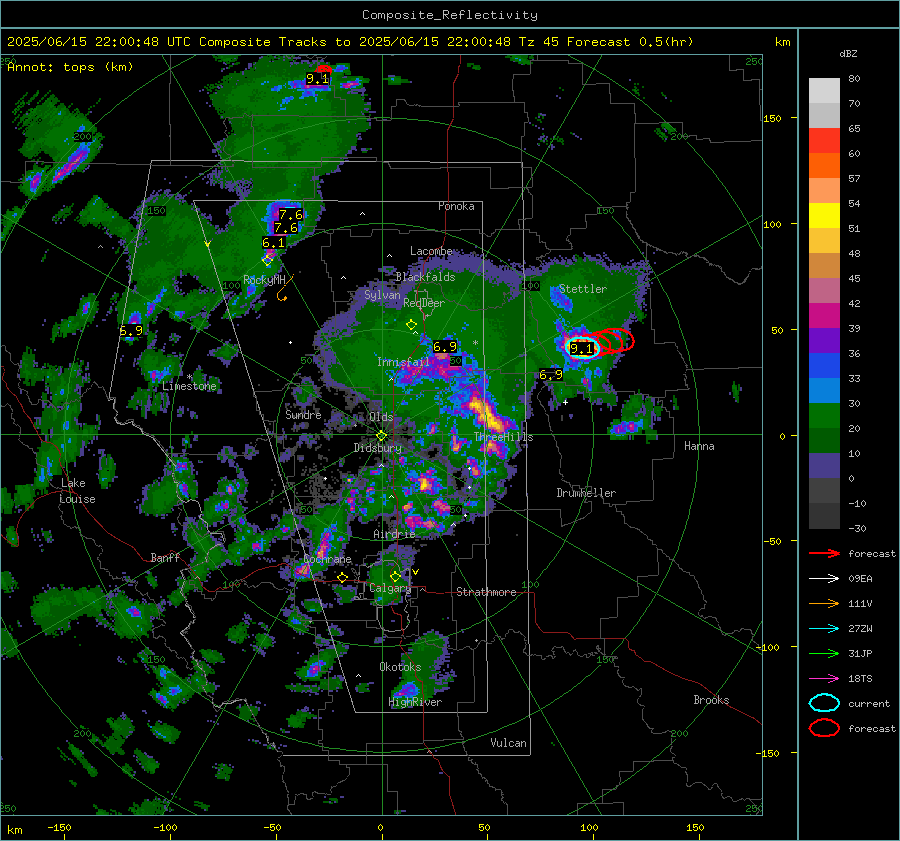Select the bright yellow dBZ swatch in the color scale
The width and height of the screenshot is (900, 841).
[824, 216]
